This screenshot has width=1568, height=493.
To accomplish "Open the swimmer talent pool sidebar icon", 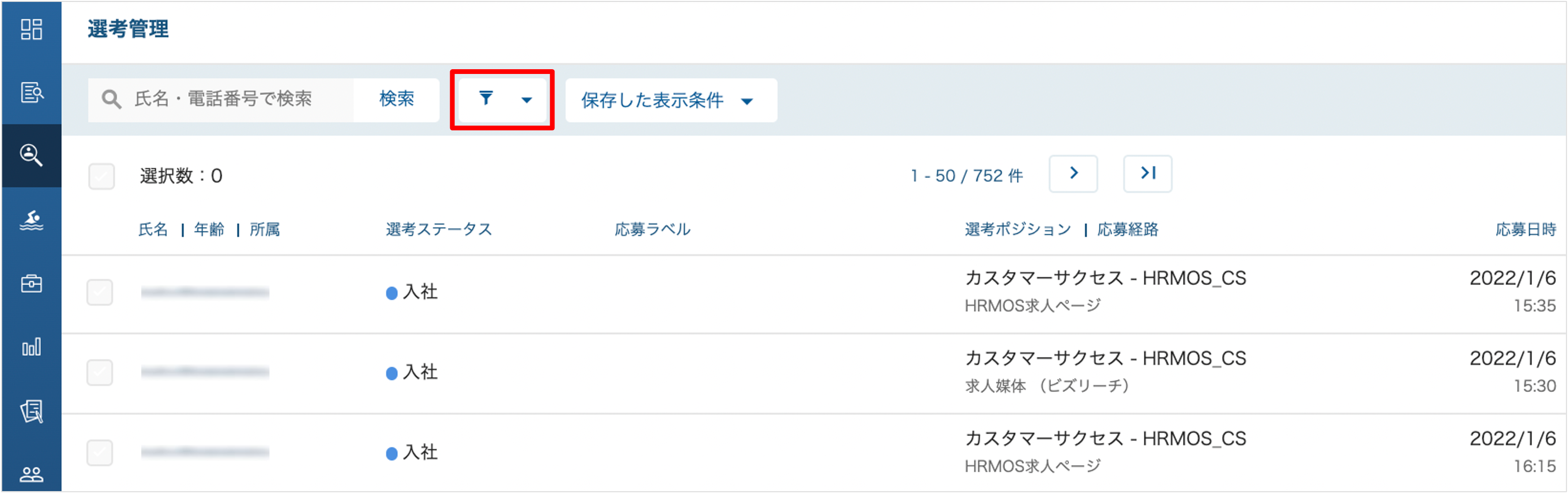I will 31,220.
